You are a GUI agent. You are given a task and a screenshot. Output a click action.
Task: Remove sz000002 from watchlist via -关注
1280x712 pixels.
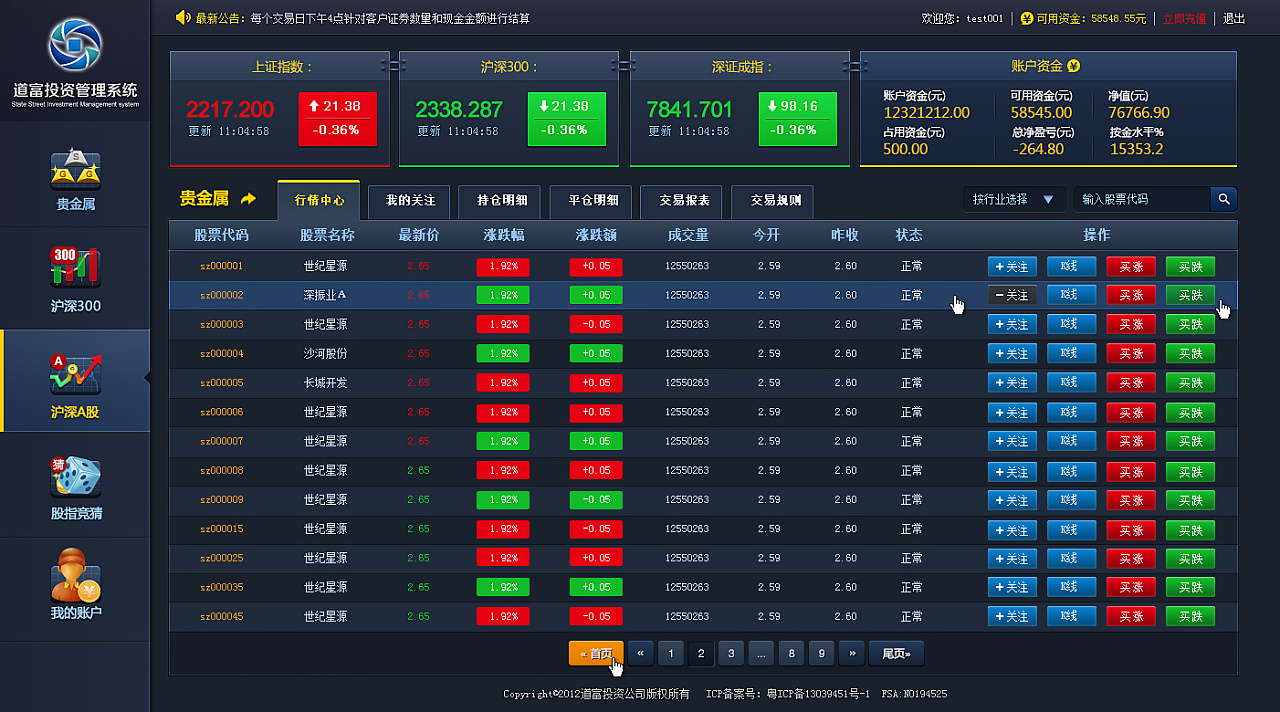1011,295
